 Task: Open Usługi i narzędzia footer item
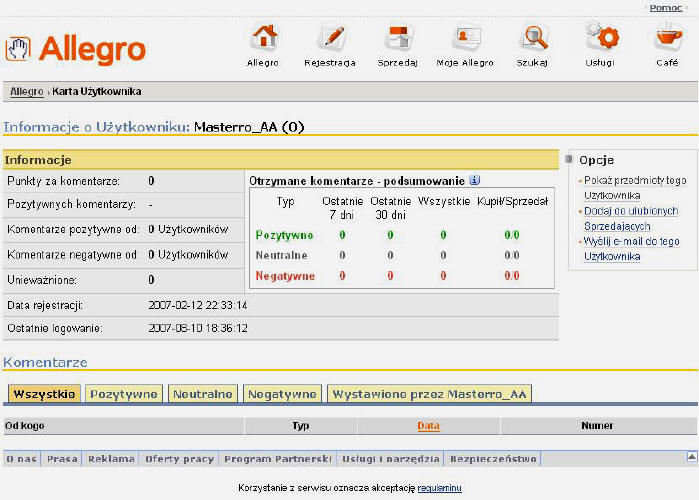coord(391,459)
